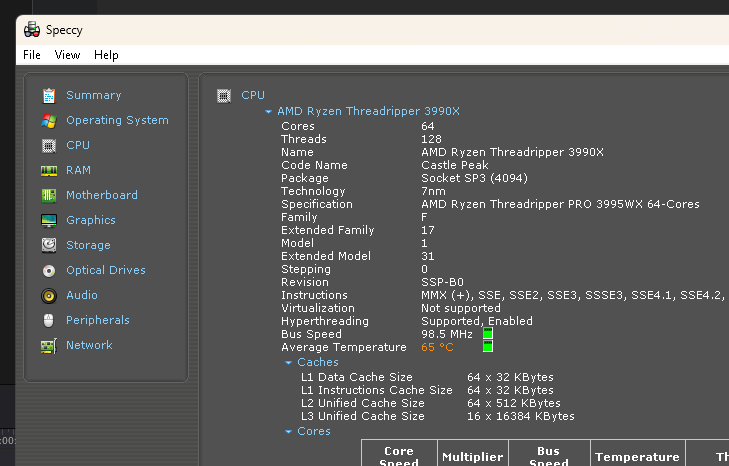Click the CPU chip icon in main panel header

[224, 96]
